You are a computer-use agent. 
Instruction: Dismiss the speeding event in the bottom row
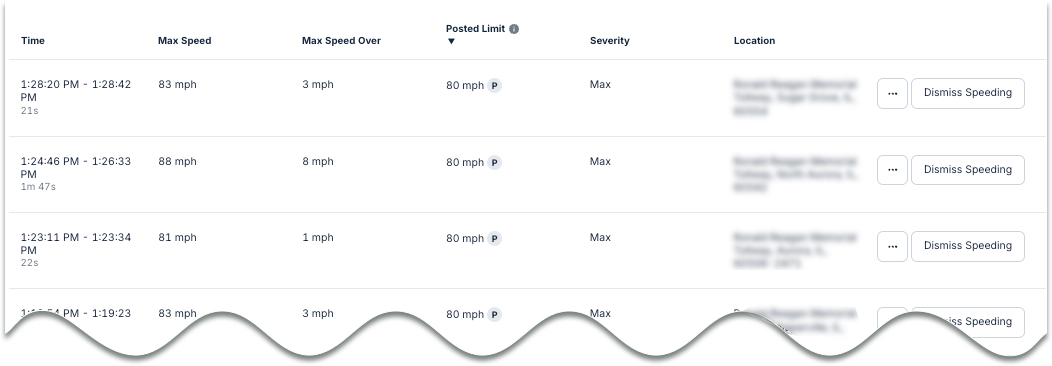tap(967, 322)
